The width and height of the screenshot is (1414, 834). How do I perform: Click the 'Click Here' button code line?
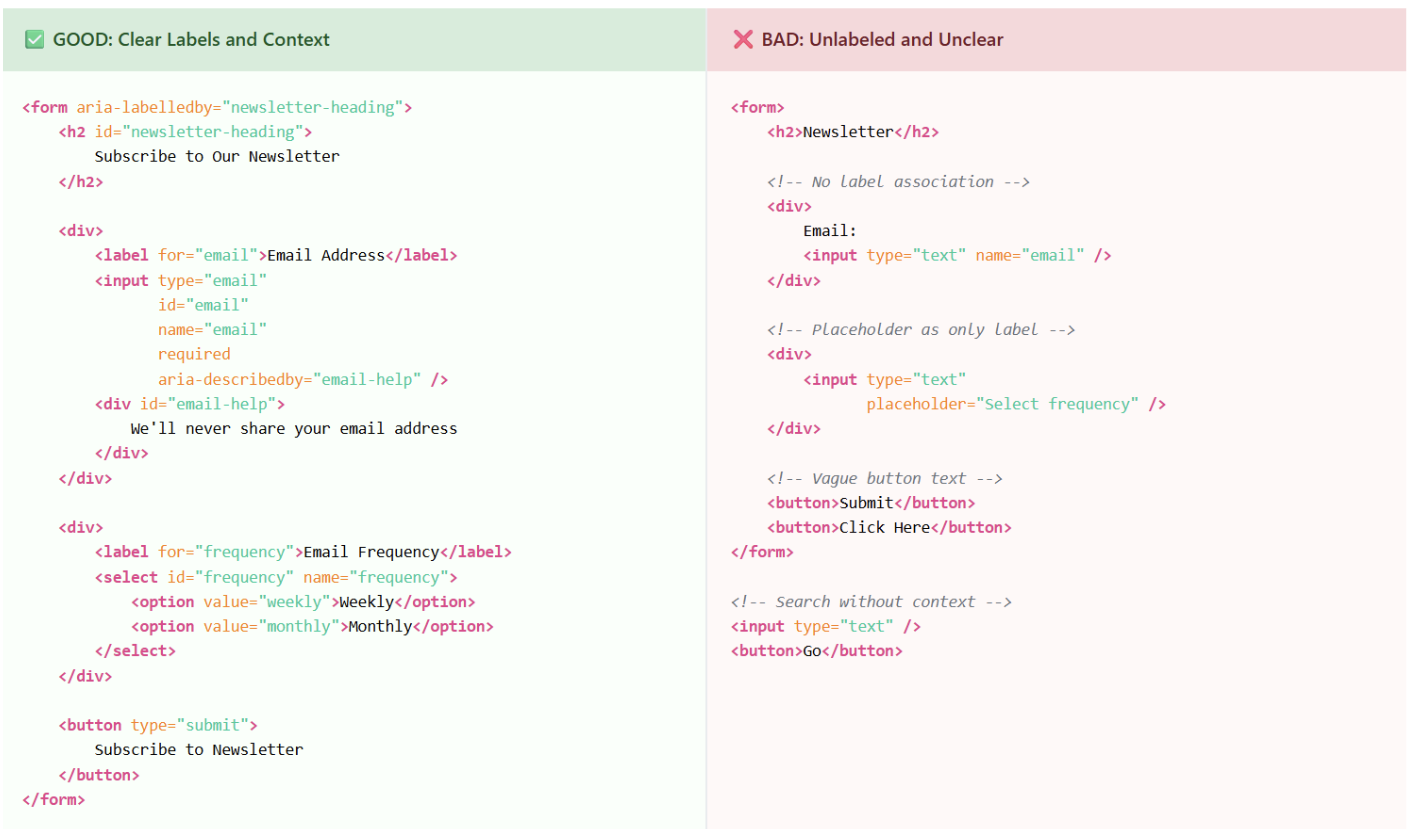coord(889,527)
